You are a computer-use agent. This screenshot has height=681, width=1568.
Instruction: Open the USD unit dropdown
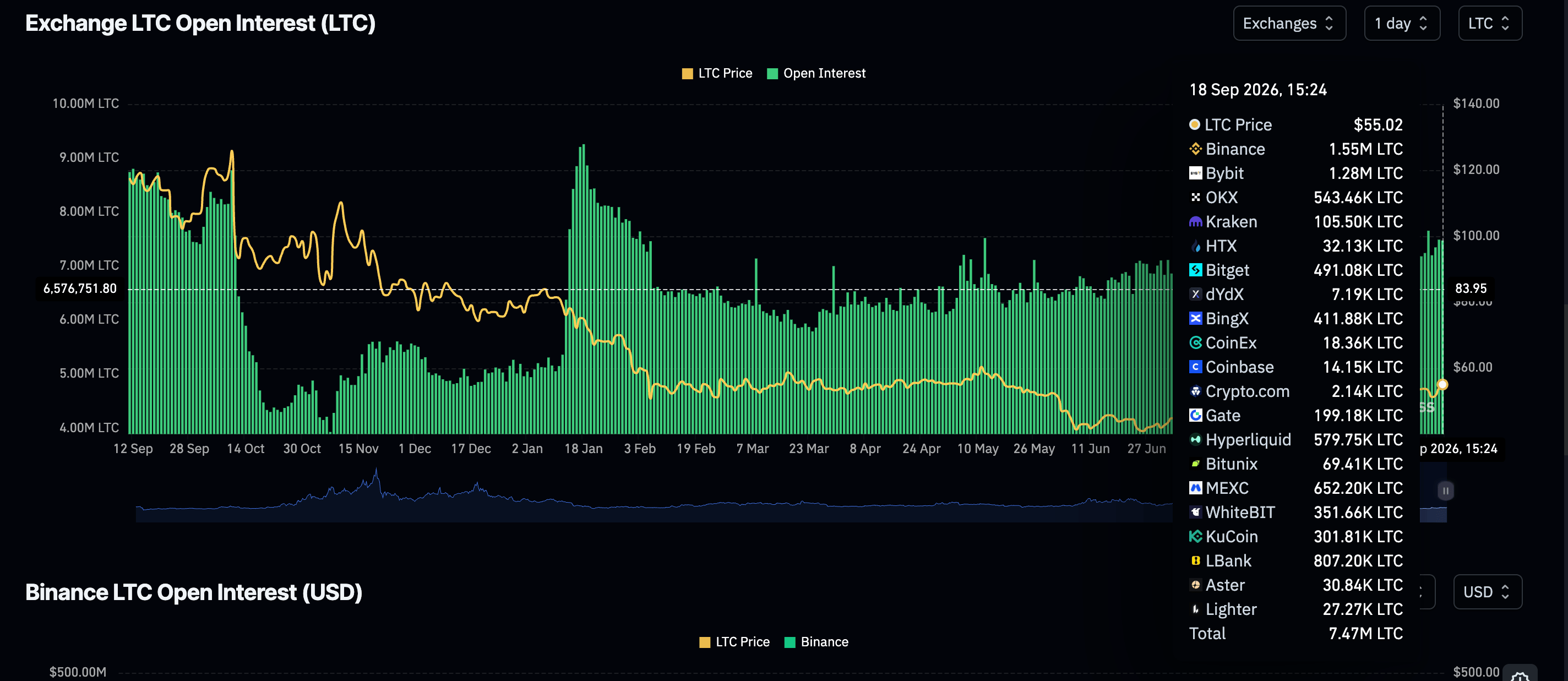tap(1487, 591)
